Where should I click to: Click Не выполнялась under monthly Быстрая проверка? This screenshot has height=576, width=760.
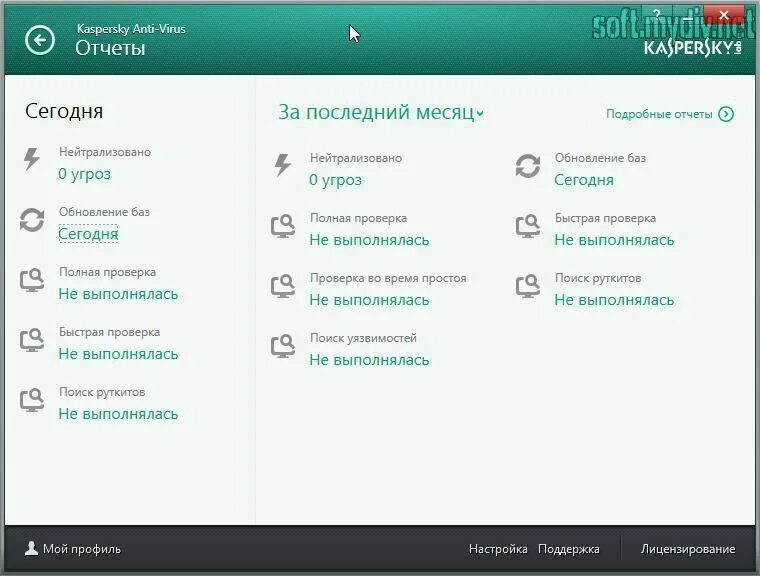[614, 240]
